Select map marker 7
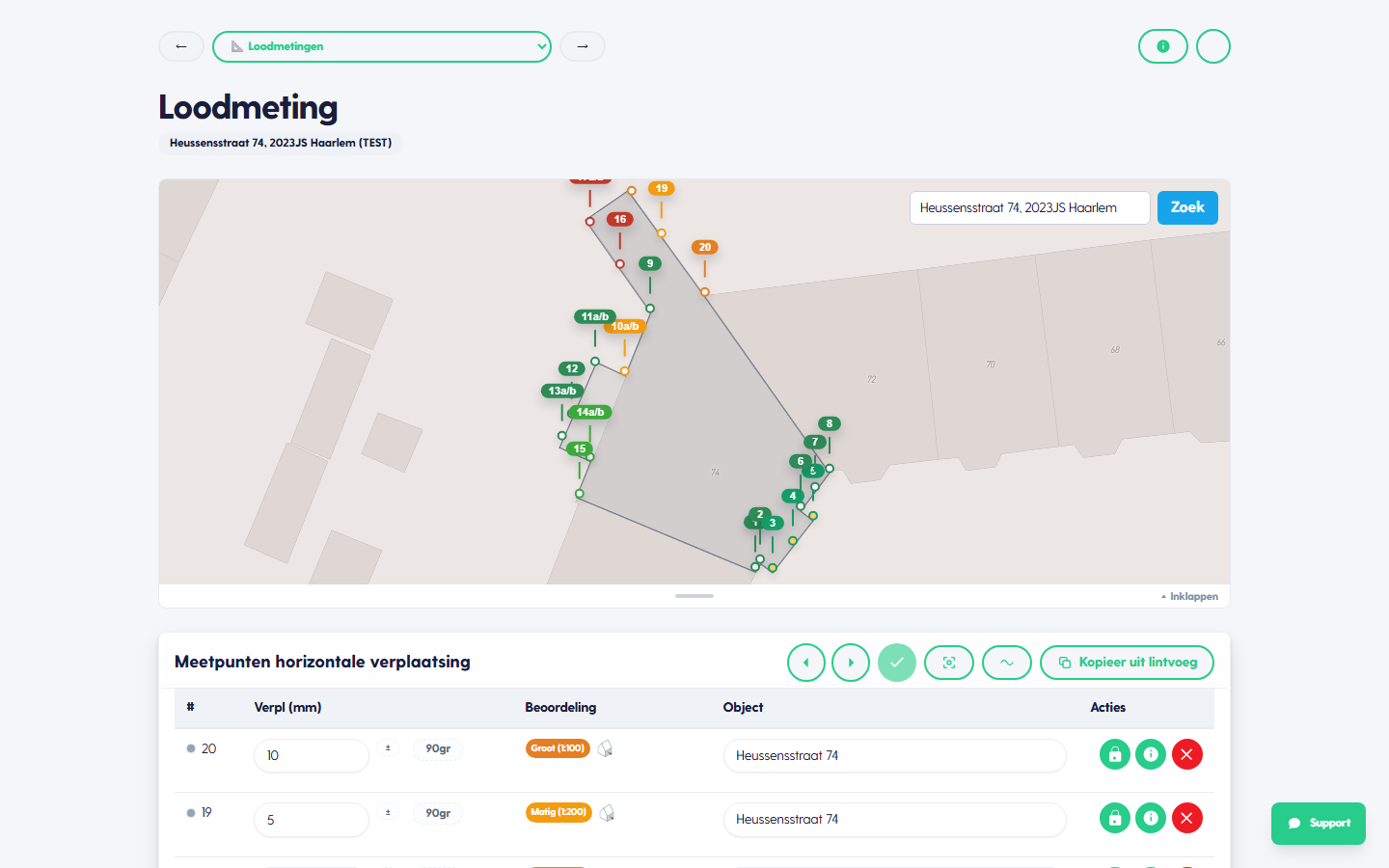This screenshot has width=1389, height=868. 815,442
